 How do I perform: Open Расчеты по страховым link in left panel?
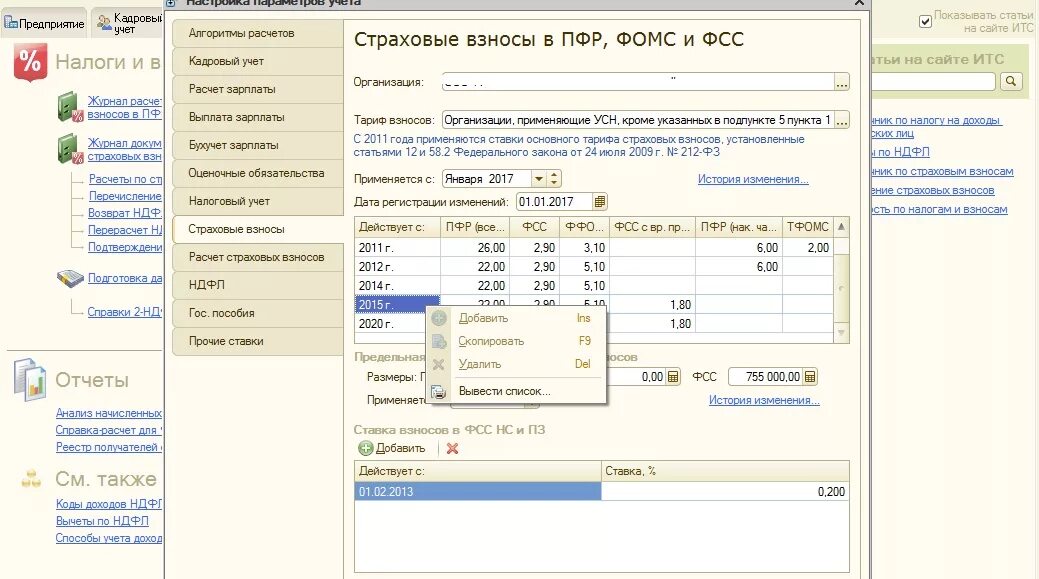point(125,179)
